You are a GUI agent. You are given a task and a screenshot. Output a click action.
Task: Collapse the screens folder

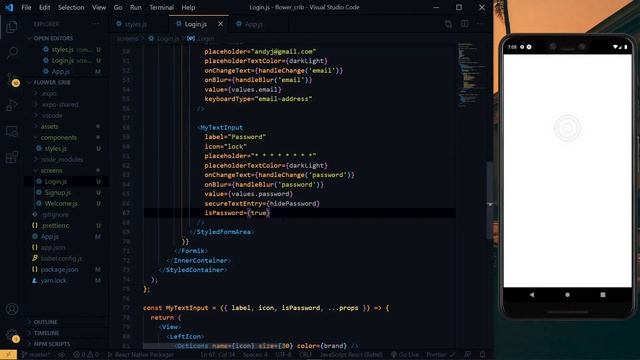click(x=51, y=171)
